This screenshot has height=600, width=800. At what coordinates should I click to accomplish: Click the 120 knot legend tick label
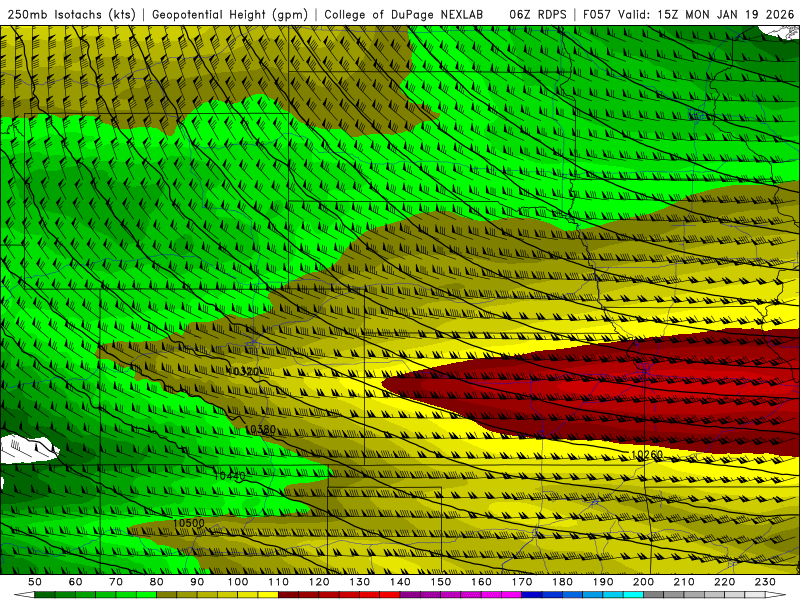point(319,582)
